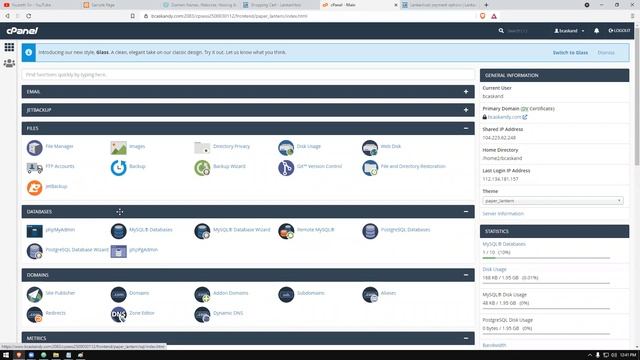Open the Dynamic DNS icon
Viewport: 640px width, 360px height.
pyautogui.click(x=202, y=314)
